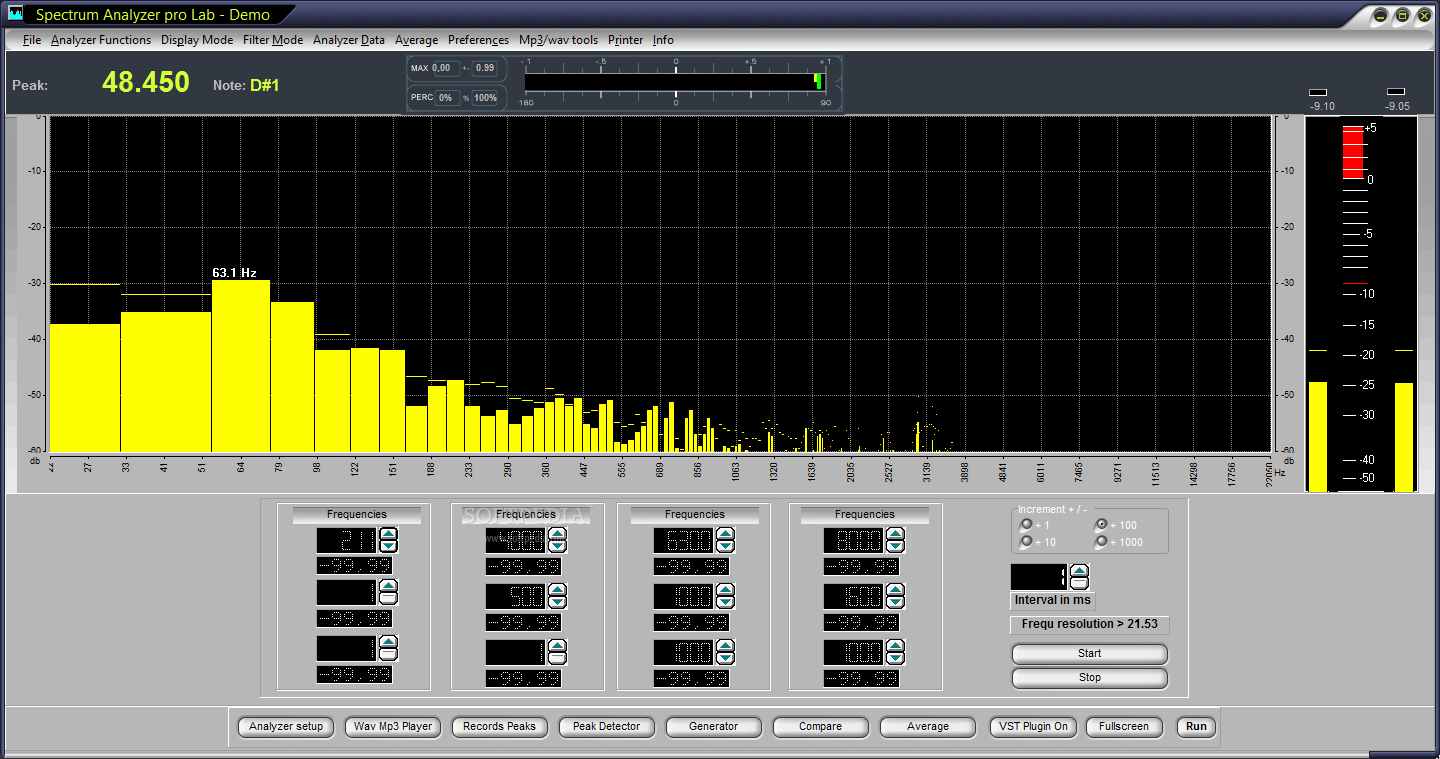The width and height of the screenshot is (1440, 759).
Task: Click the MAX 0,00 value box
Action: pos(445,68)
